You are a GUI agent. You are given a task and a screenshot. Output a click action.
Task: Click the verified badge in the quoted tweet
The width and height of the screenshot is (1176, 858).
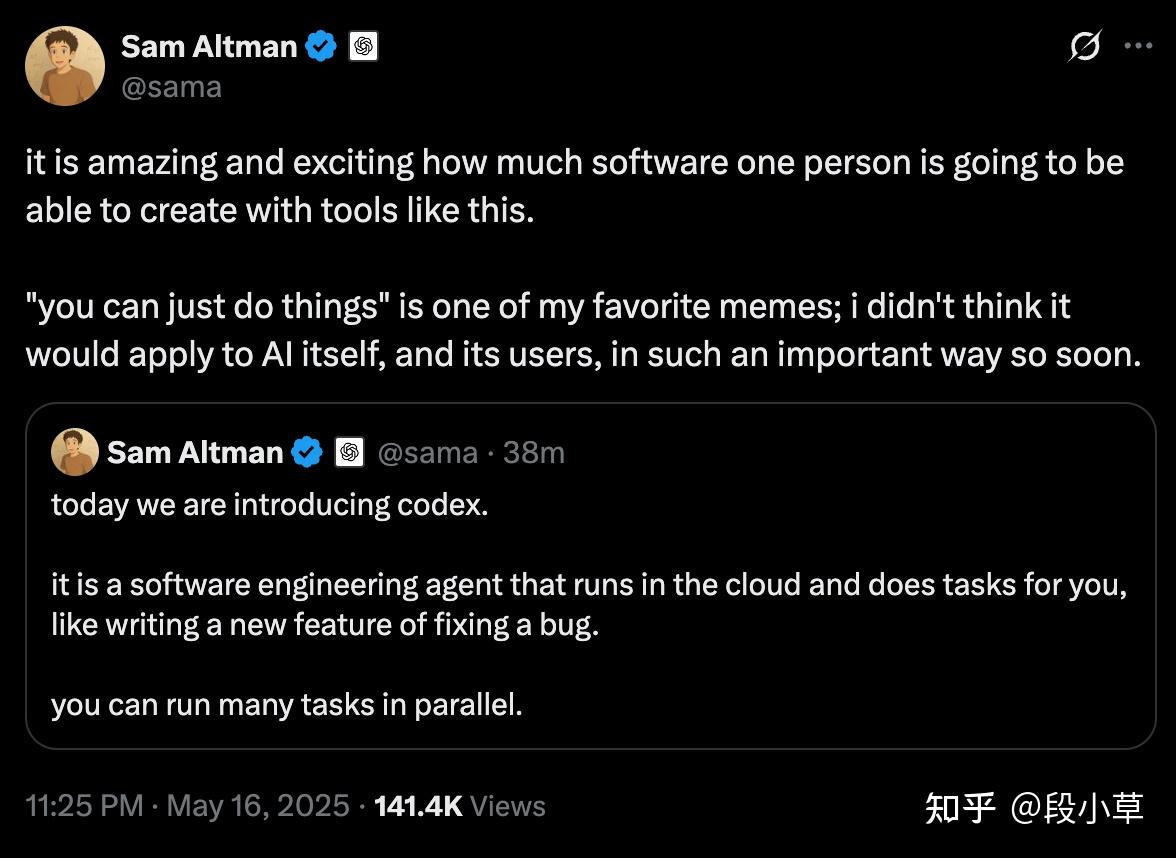(307, 453)
